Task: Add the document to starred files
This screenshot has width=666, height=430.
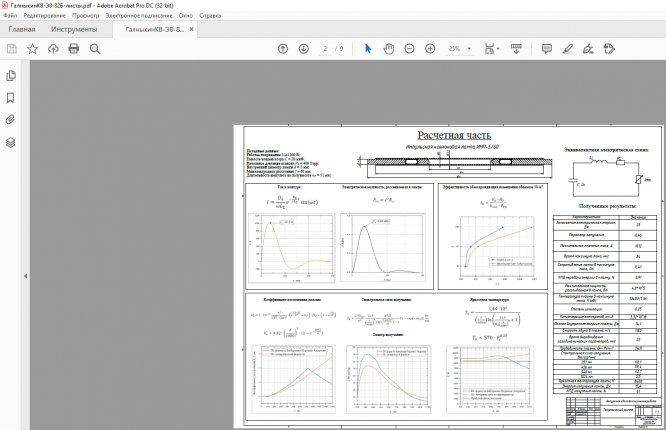Action: [32, 49]
